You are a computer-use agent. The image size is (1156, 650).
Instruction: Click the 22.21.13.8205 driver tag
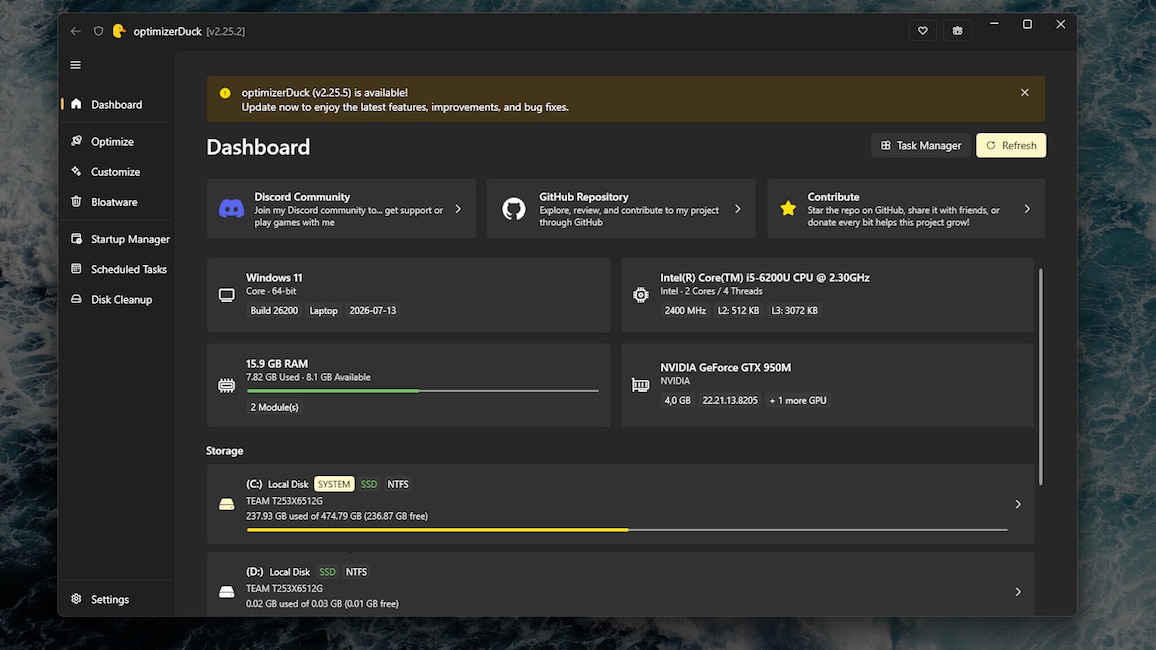point(730,400)
